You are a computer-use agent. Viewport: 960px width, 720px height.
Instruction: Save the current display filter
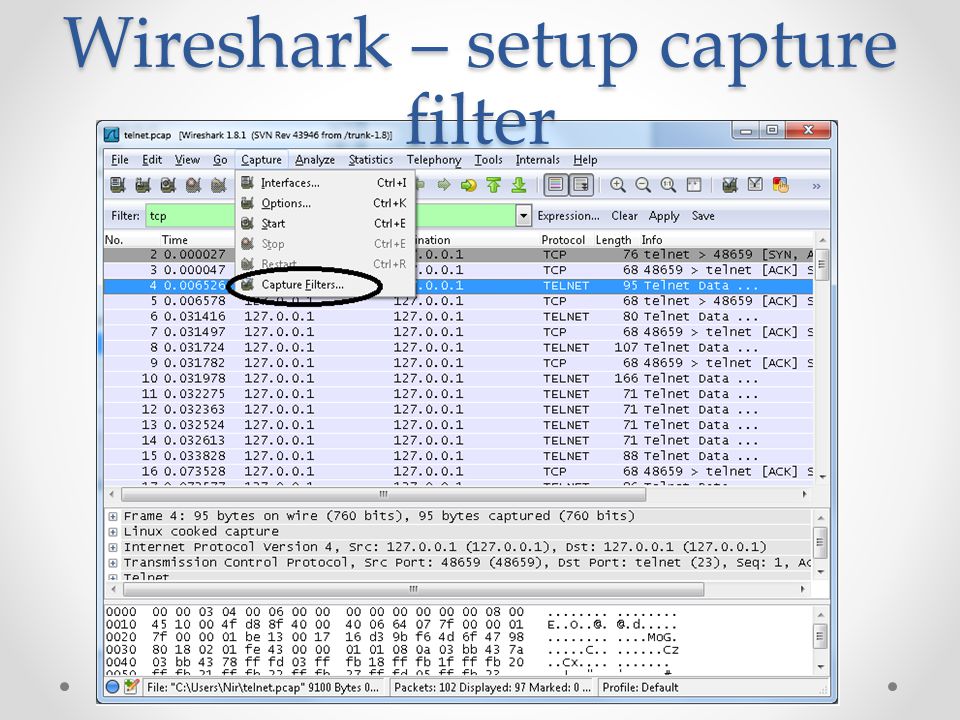click(703, 216)
